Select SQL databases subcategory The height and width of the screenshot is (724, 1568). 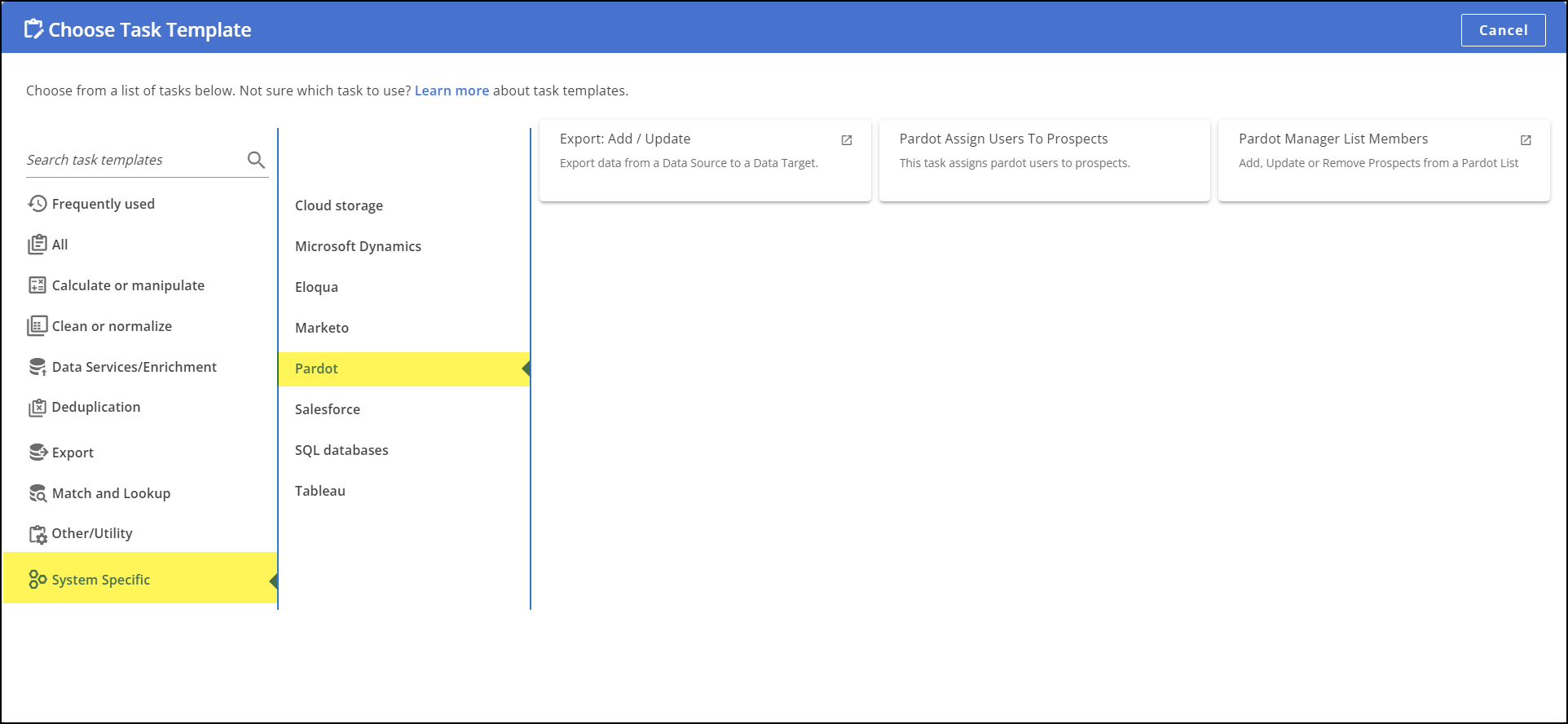point(341,450)
